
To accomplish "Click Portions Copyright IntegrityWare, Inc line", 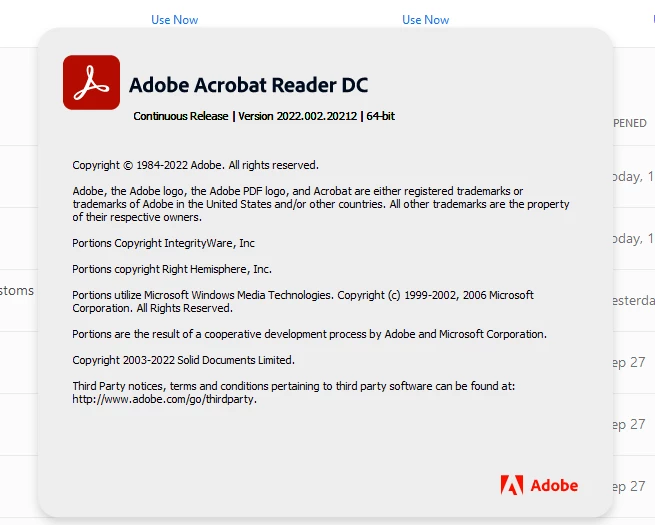I will [163, 243].
